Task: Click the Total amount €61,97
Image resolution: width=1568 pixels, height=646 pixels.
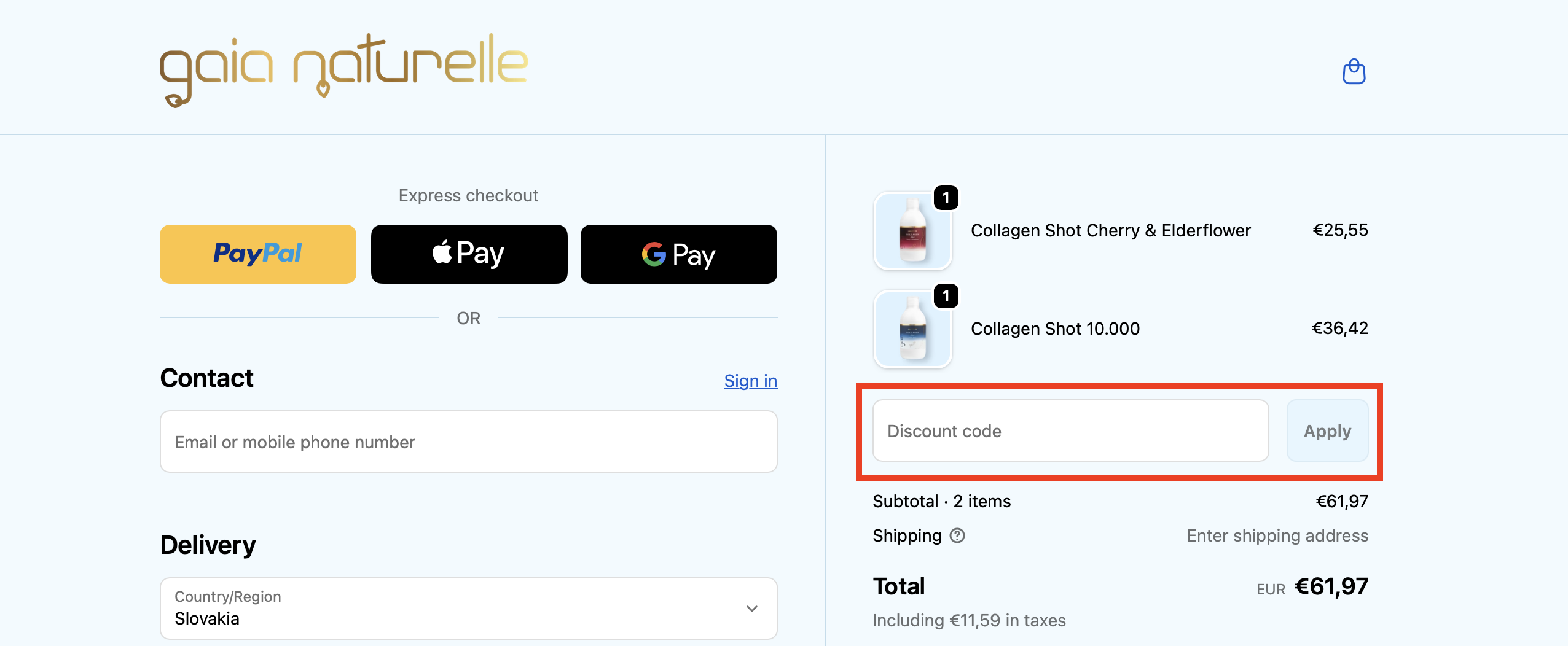Action: (x=1331, y=586)
